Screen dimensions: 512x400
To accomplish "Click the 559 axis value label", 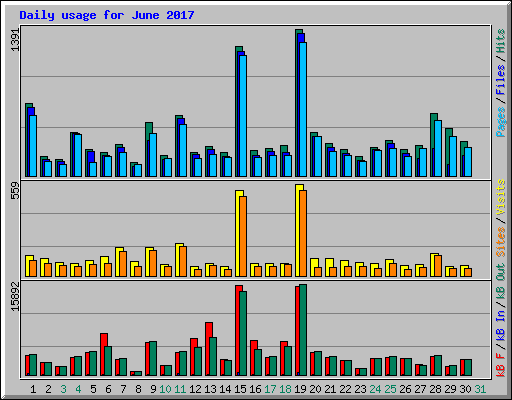I will pyautogui.click(x=15, y=190).
